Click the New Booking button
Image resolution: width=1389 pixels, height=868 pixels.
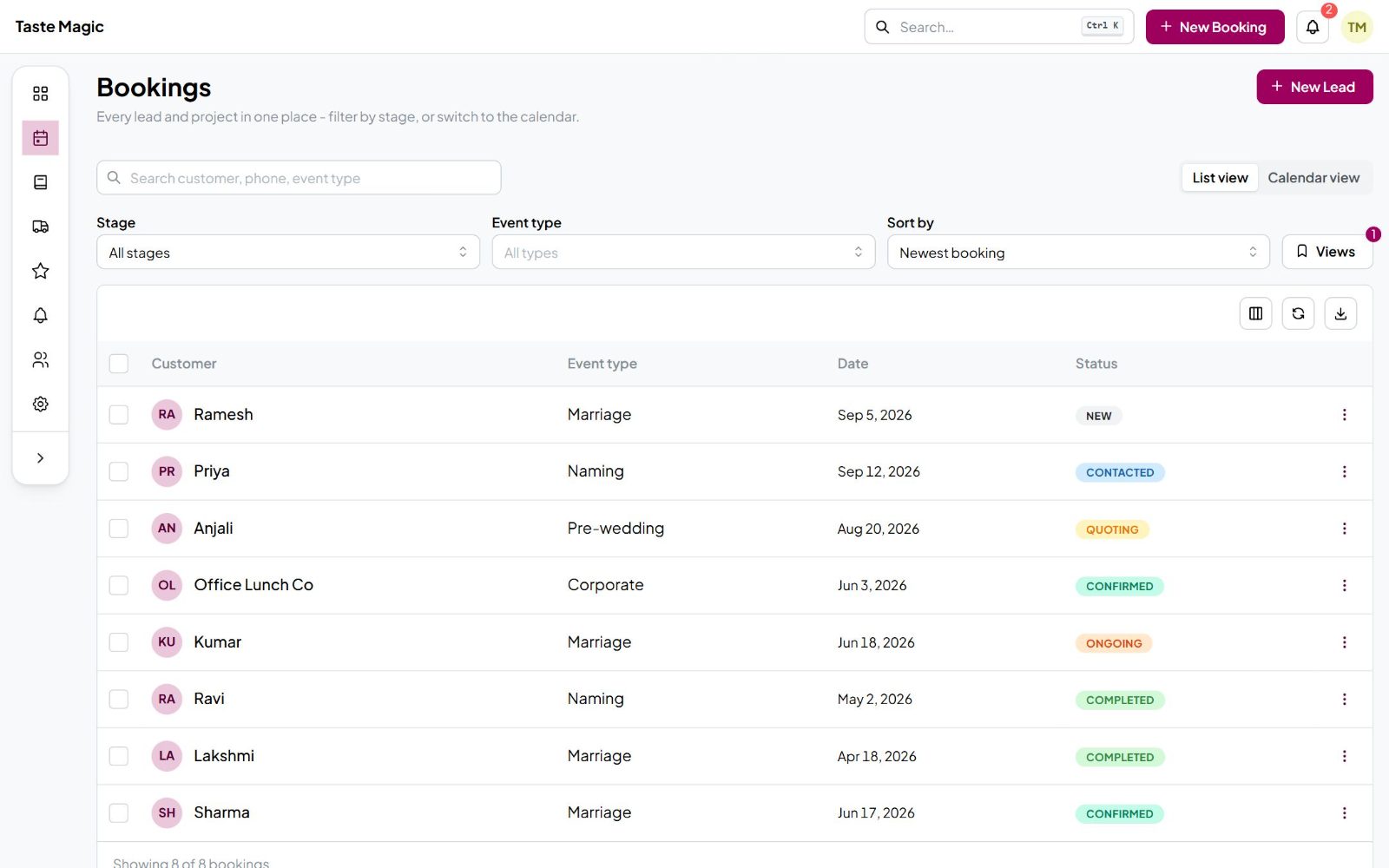click(1215, 27)
